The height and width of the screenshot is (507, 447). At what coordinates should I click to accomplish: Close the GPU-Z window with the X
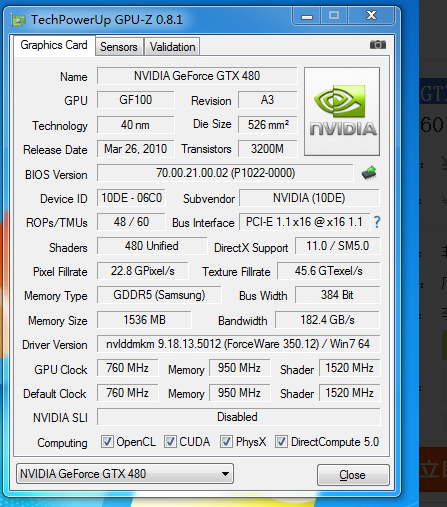[371, 16]
